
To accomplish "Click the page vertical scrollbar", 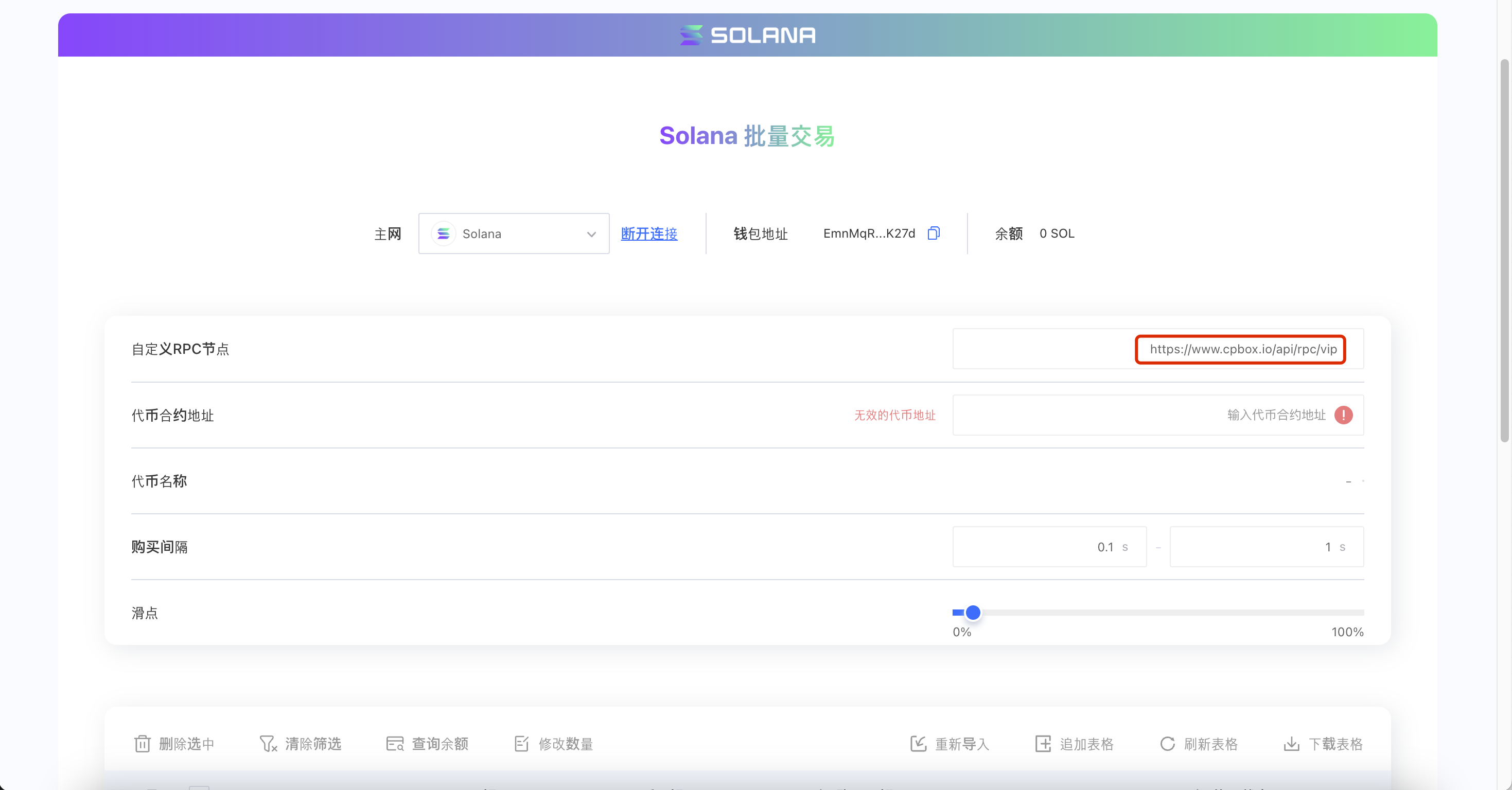I will pyautogui.click(x=1504, y=250).
